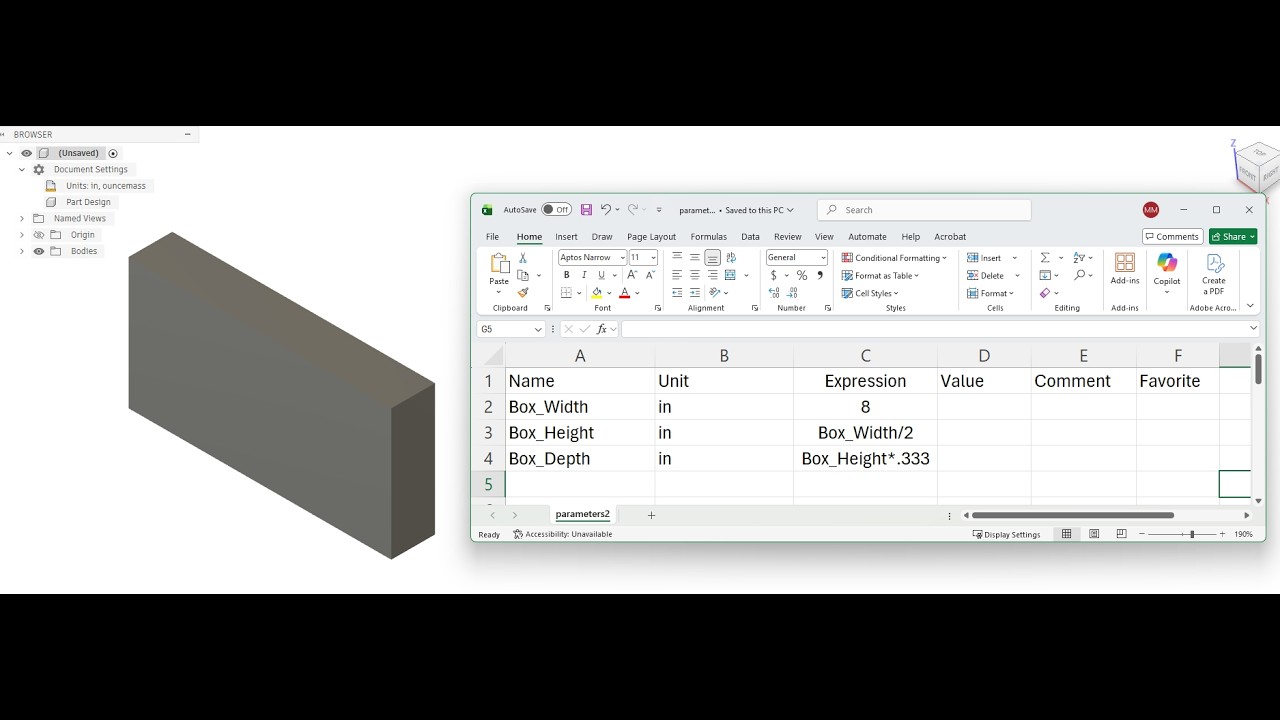Image resolution: width=1280 pixels, height=720 pixels.
Task: Hide the Bodies folder via eye icon
Action: pyautogui.click(x=39, y=251)
